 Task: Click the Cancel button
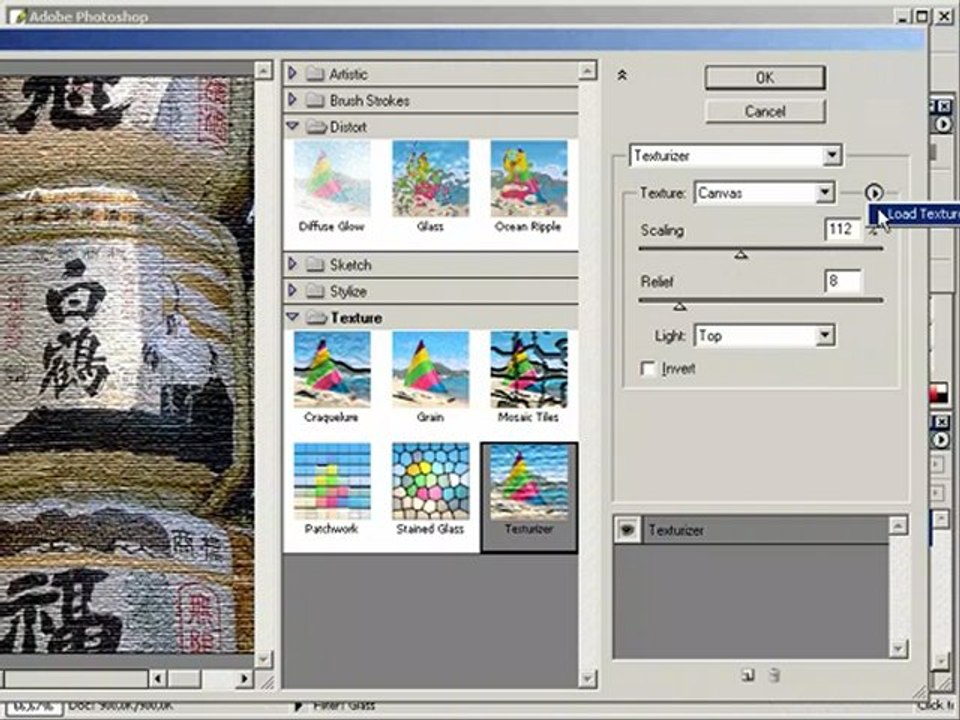click(x=765, y=111)
